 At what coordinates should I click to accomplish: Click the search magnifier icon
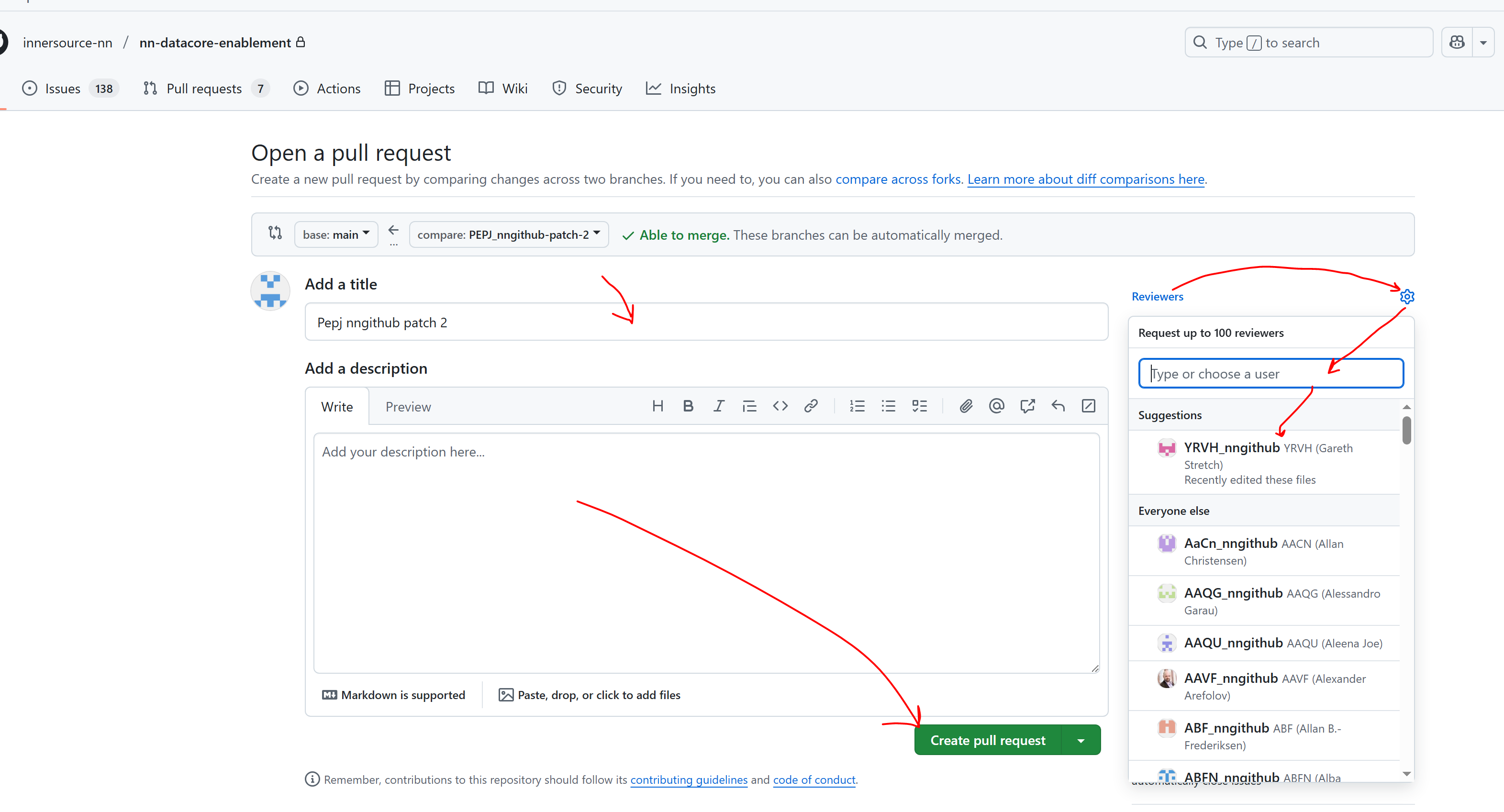tap(1200, 43)
